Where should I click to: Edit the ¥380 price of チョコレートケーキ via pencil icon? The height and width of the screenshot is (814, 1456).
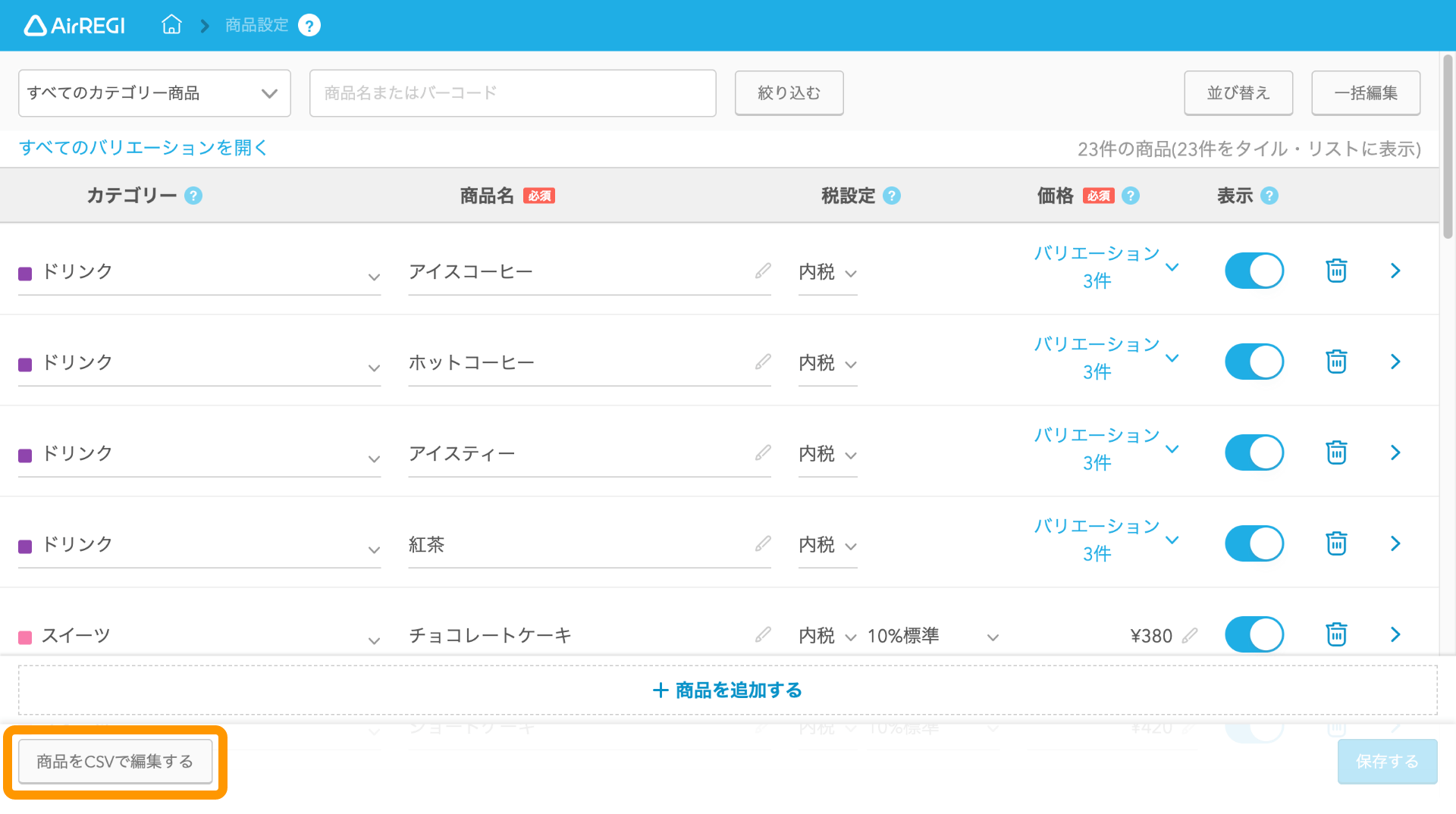(1191, 635)
